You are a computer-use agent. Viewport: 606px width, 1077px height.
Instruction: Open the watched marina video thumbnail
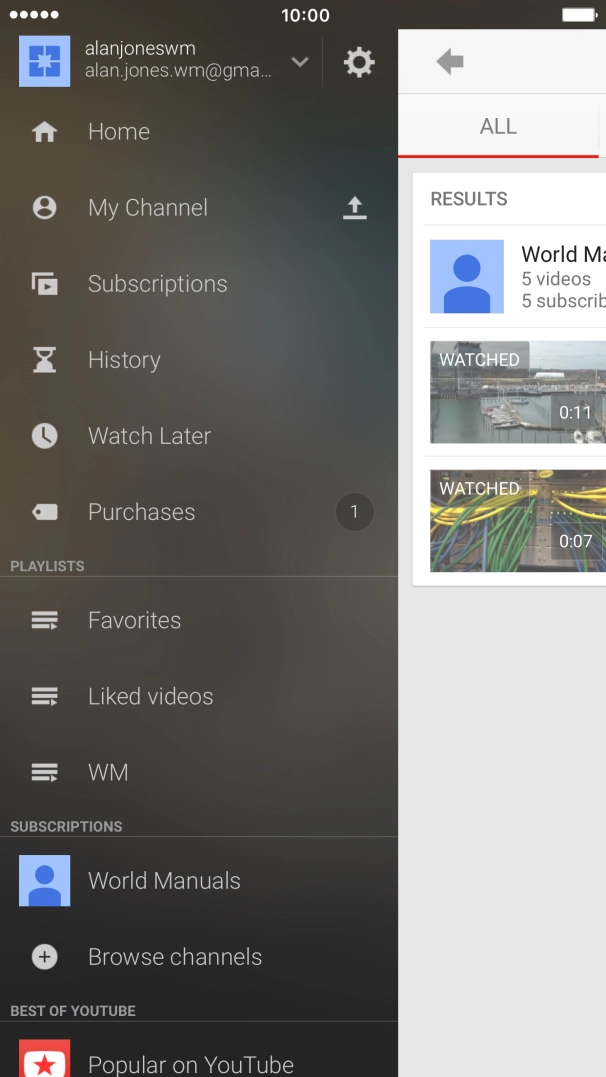pos(517,392)
